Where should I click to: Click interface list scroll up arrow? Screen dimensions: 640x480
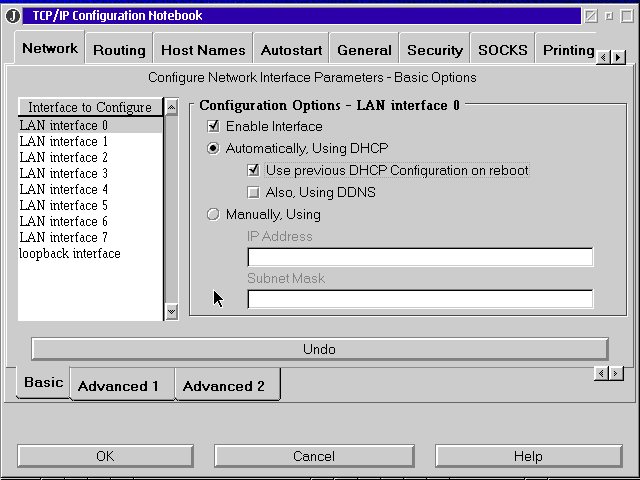(171, 107)
